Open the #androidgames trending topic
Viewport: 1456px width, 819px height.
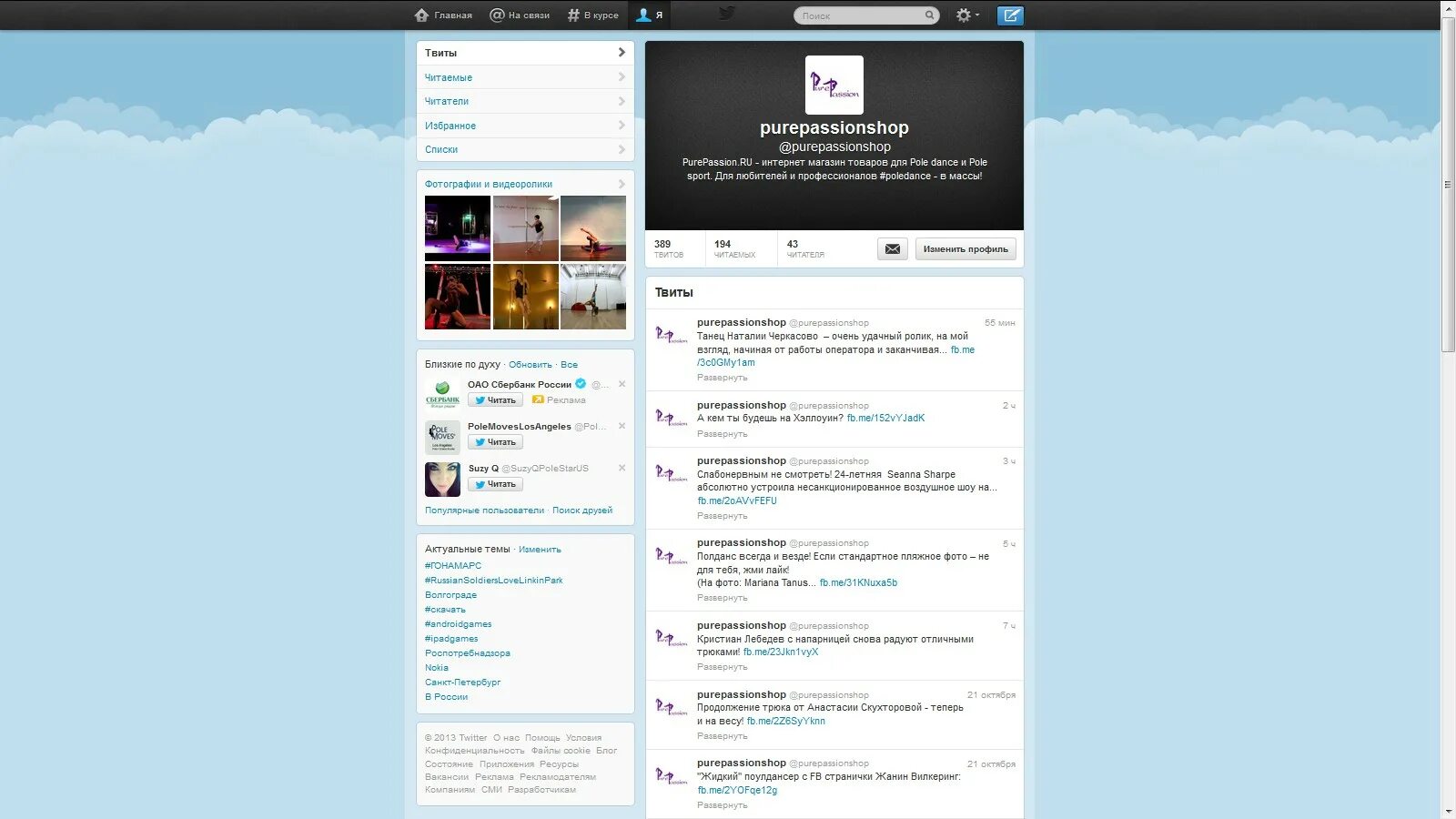pyautogui.click(x=458, y=624)
